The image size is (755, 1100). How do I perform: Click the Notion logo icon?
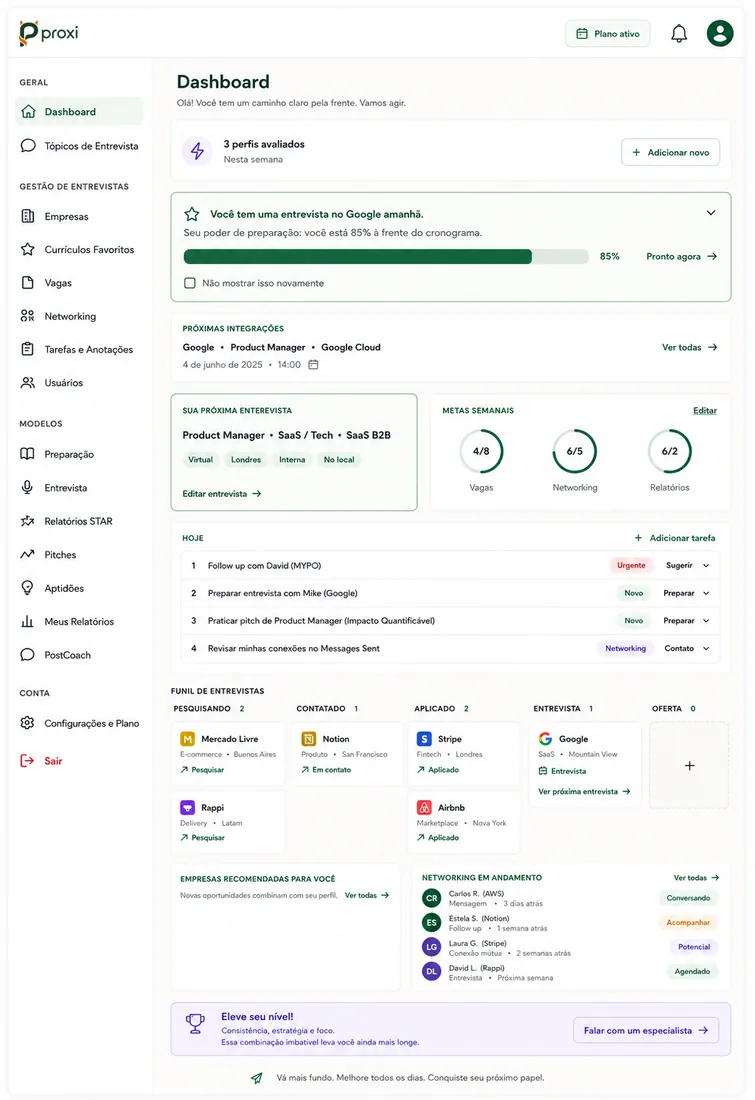[x=309, y=739]
